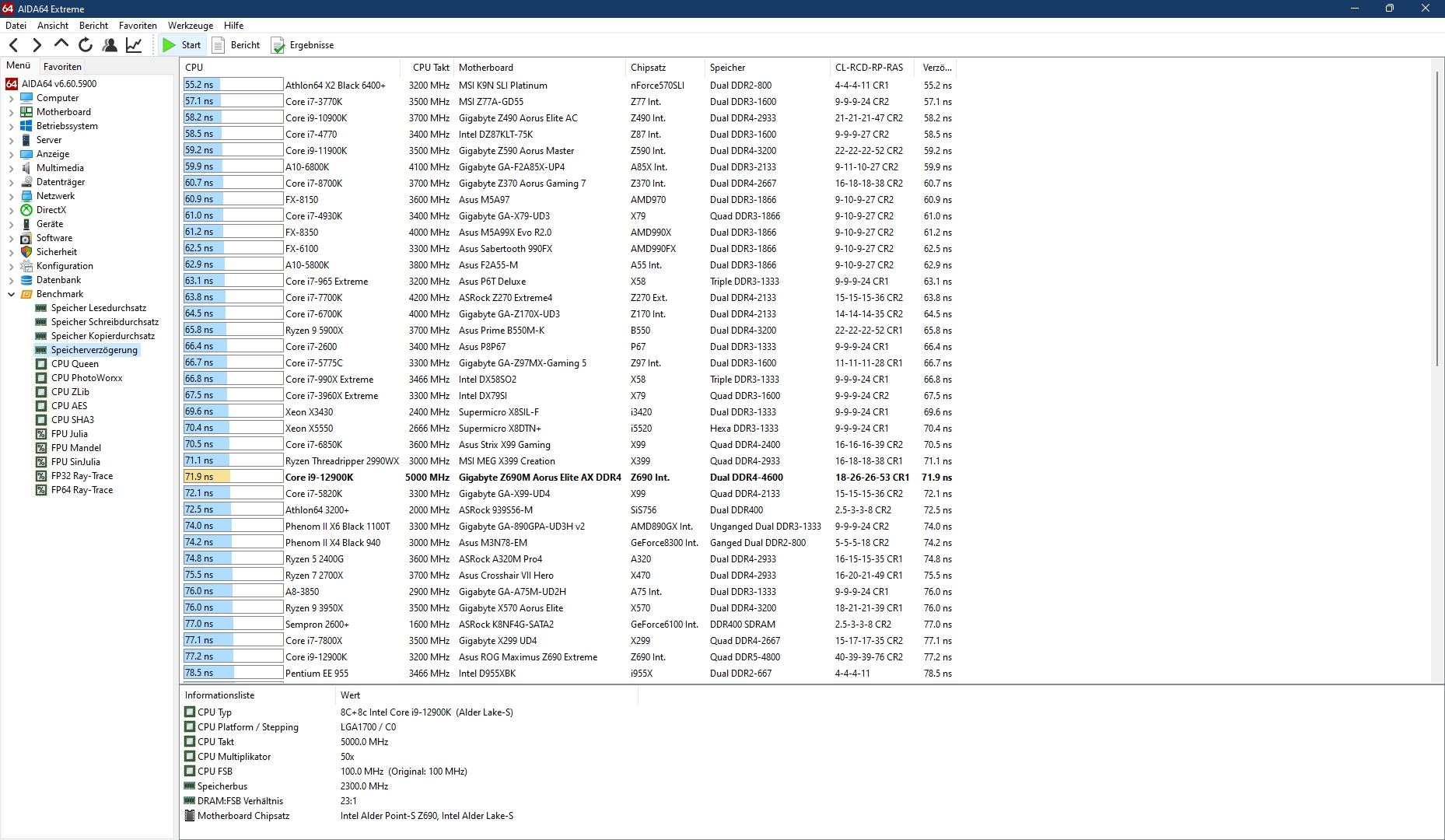Image resolution: width=1445 pixels, height=840 pixels.
Task: Open the Bericht menu in menu bar
Action: coord(93,26)
